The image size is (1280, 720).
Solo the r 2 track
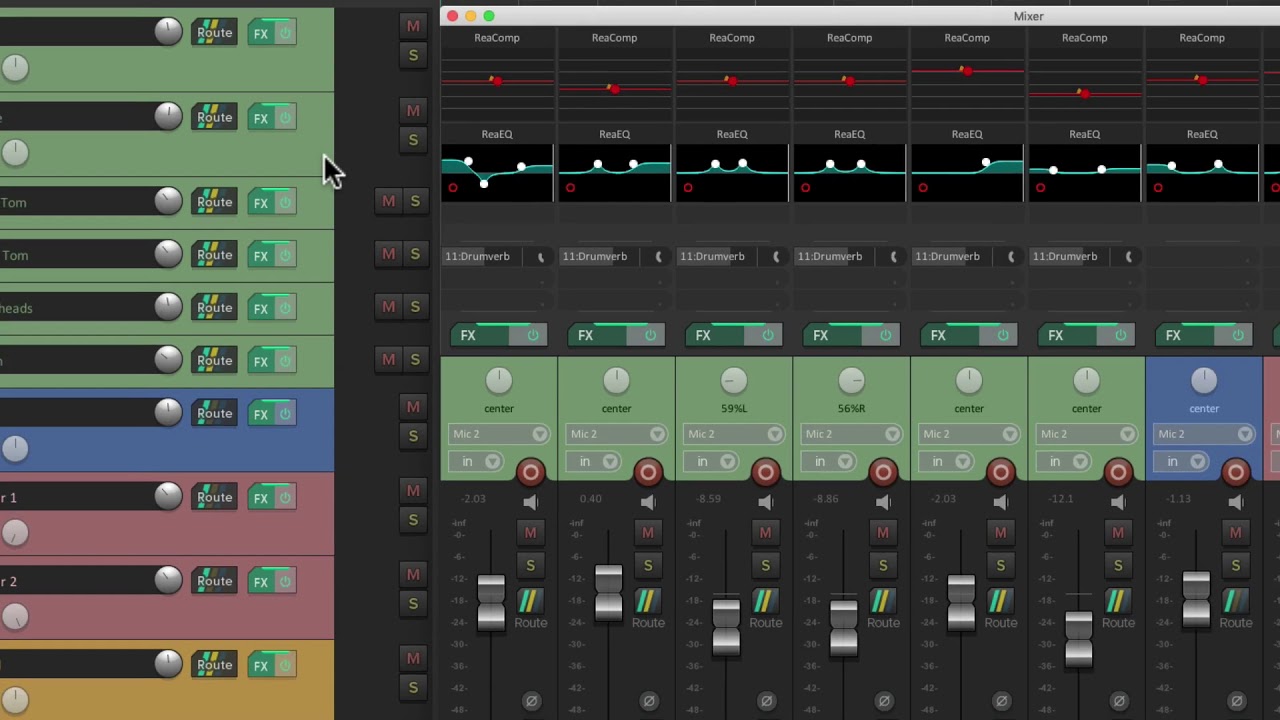(x=413, y=604)
